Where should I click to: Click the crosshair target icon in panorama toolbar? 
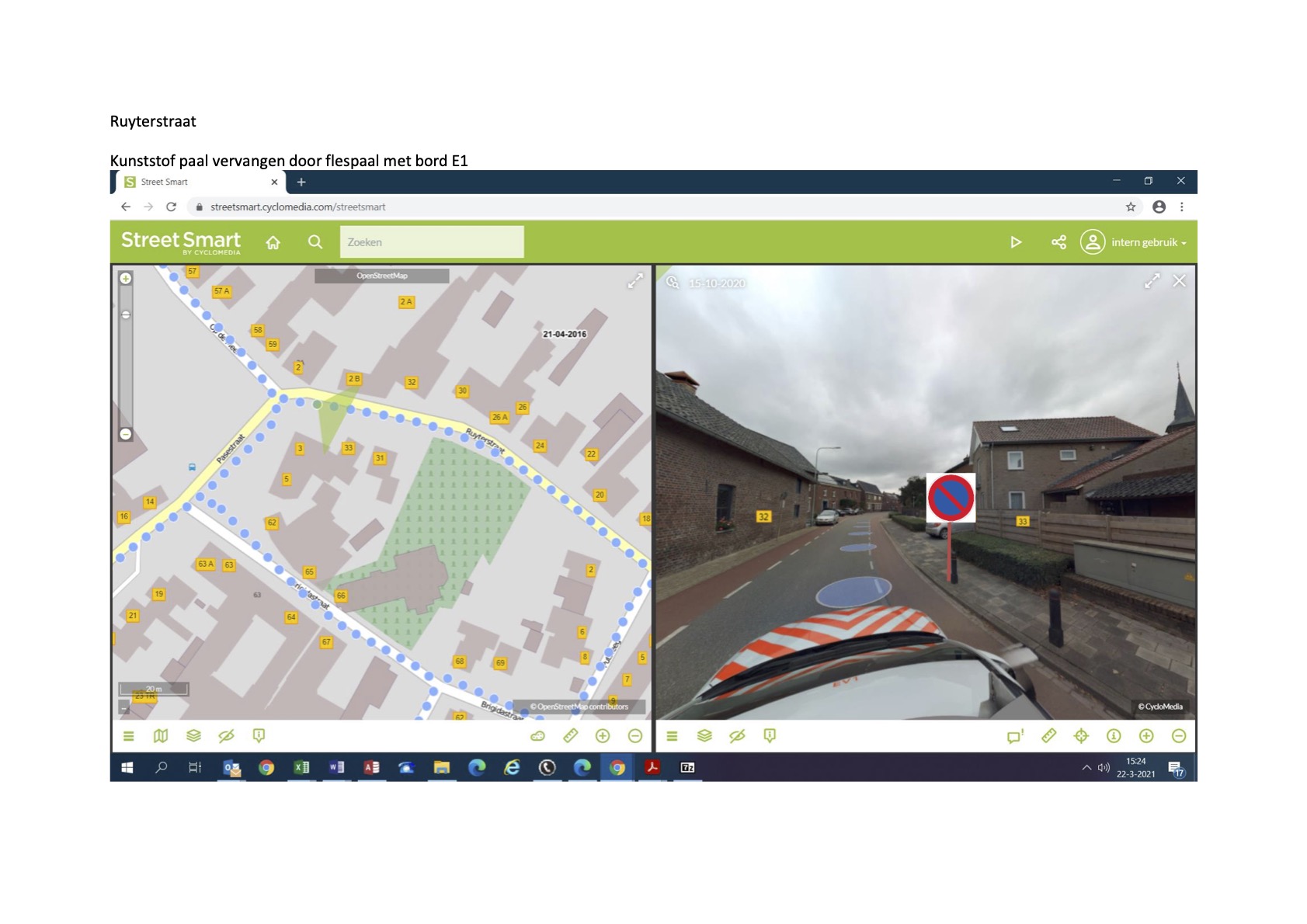click(1081, 735)
